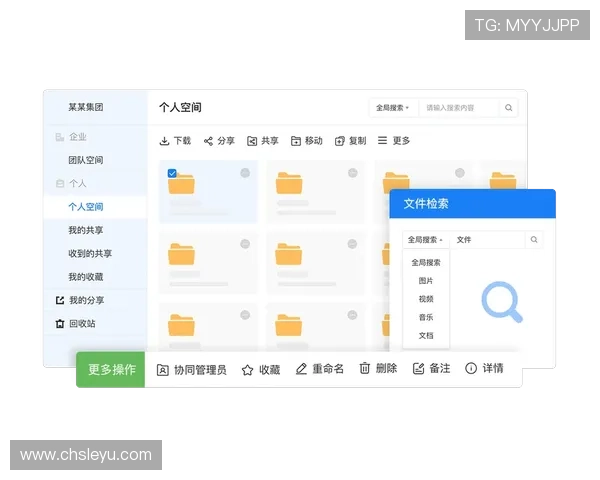
Task: Click grey circle on first folder, second row
Action: (x=245, y=244)
